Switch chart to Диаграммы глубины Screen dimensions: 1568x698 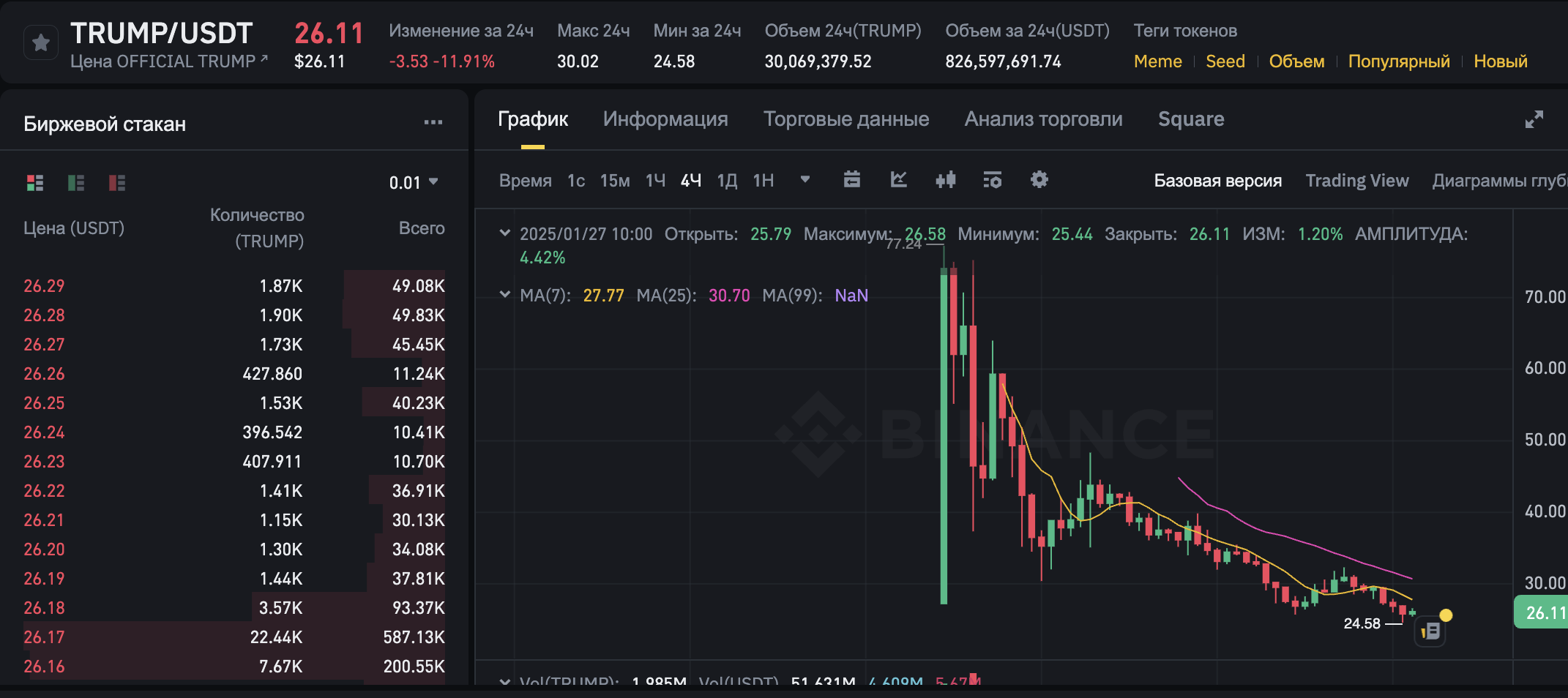coord(1500,181)
